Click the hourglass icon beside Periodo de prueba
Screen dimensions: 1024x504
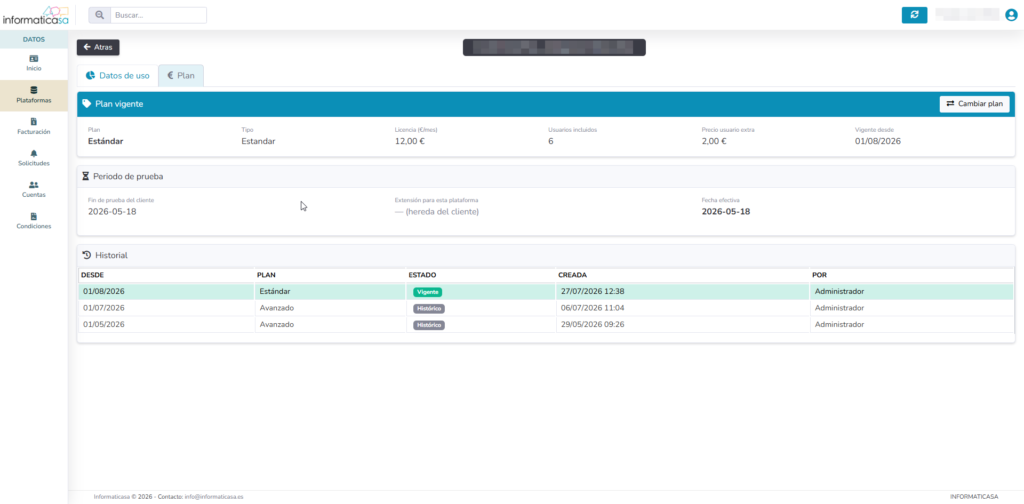coord(86,176)
